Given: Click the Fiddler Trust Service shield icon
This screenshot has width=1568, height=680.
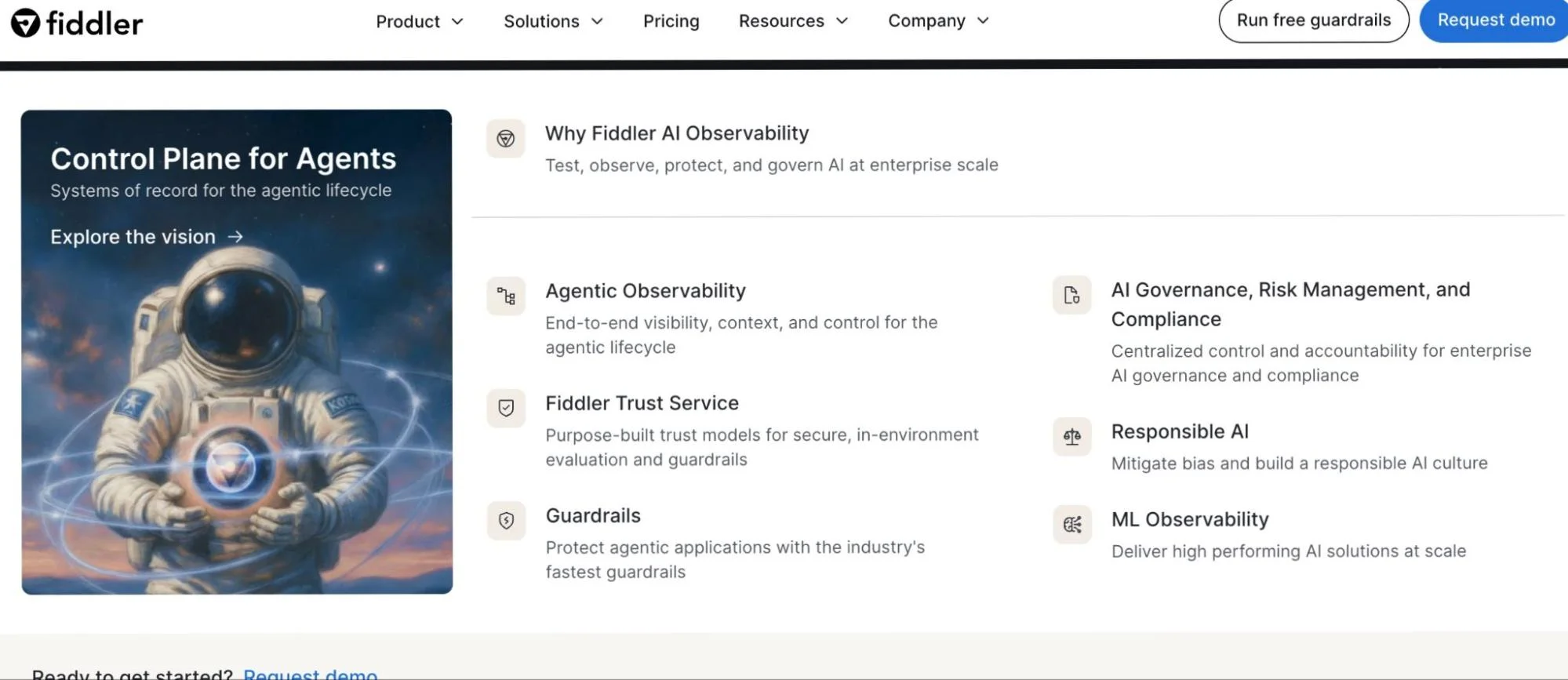Looking at the screenshot, I should [506, 408].
